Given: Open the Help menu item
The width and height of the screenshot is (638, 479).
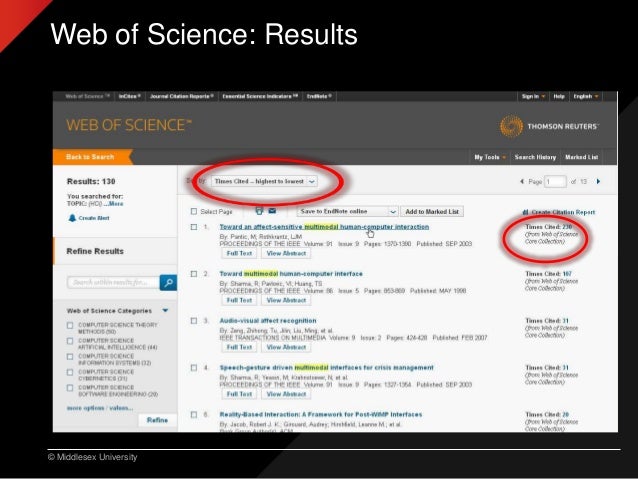Looking at the screenshot, I should (559, 96).
